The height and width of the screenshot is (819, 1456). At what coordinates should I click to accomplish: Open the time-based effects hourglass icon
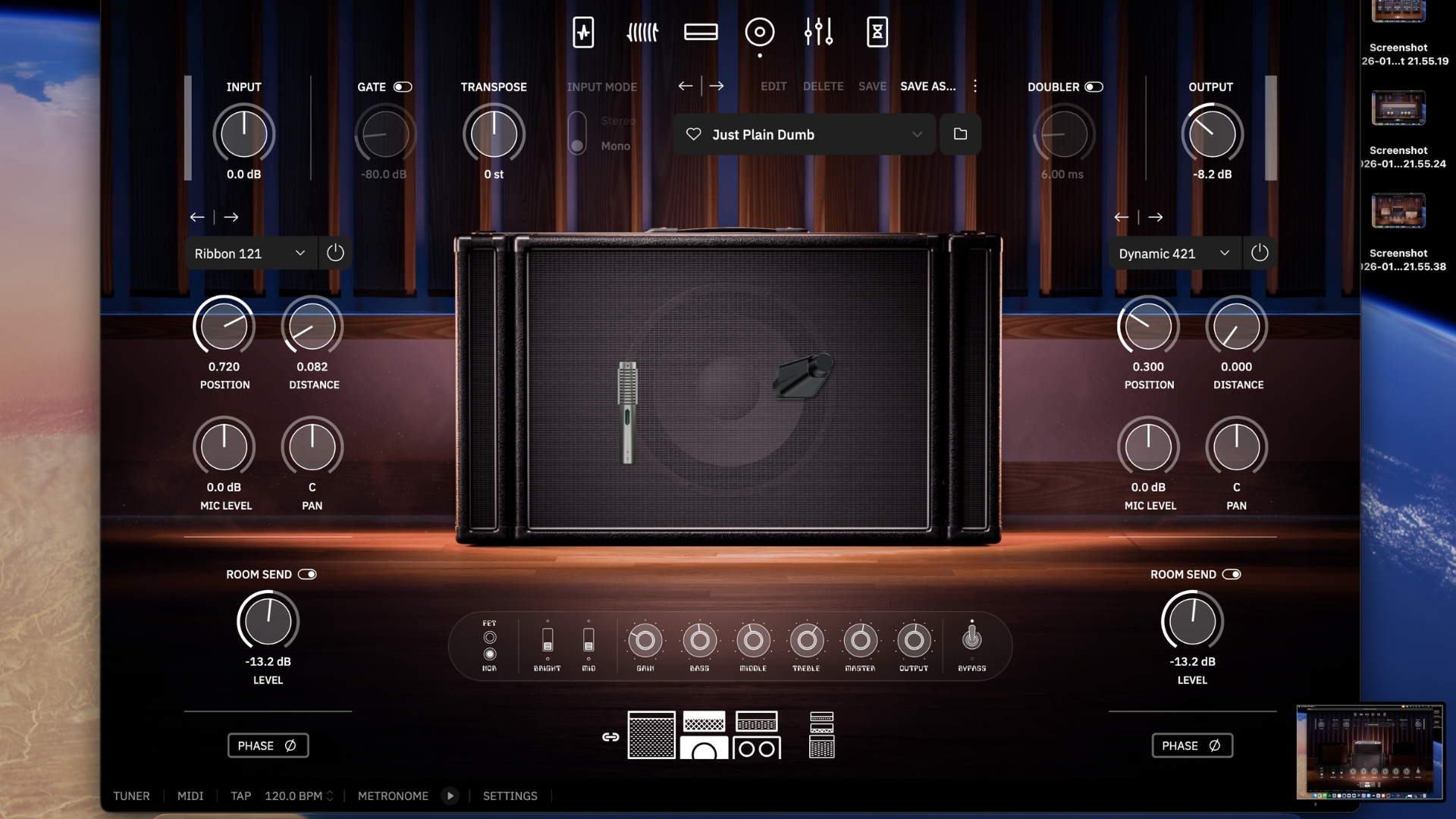click(877, 32)
